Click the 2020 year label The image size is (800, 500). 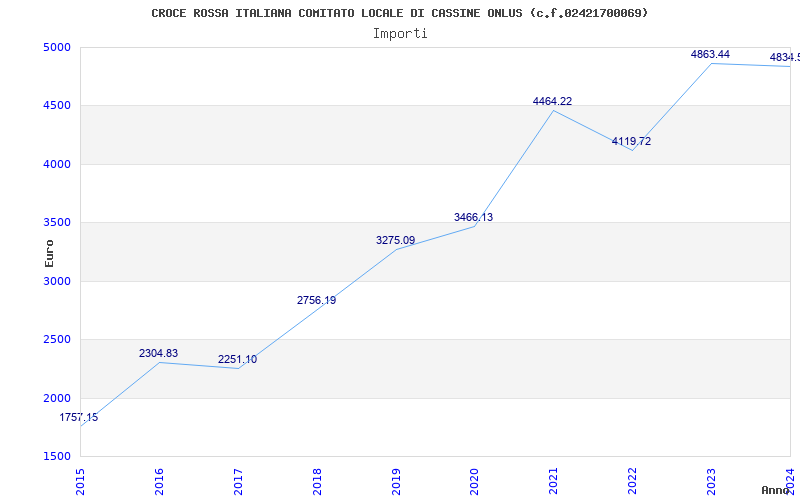click(x=474, y=481)
